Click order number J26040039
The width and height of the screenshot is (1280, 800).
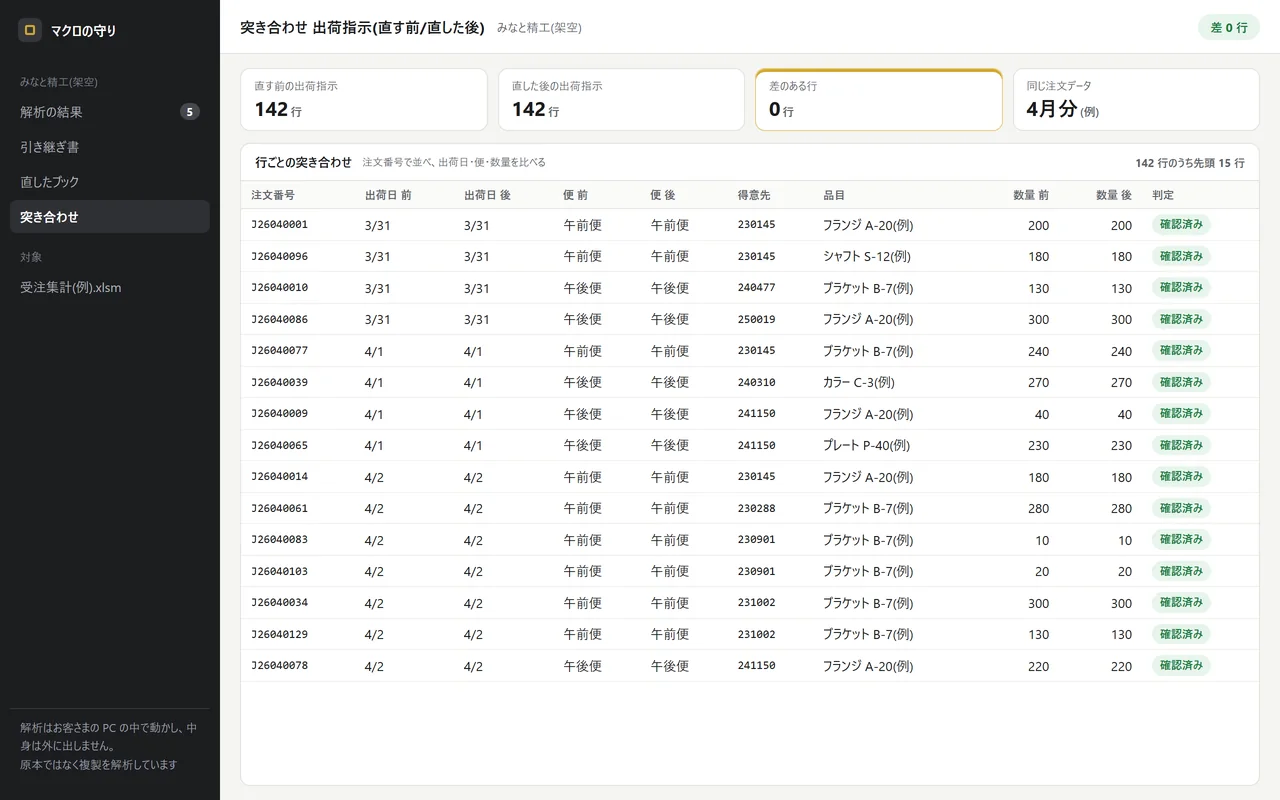coord(280,382)
